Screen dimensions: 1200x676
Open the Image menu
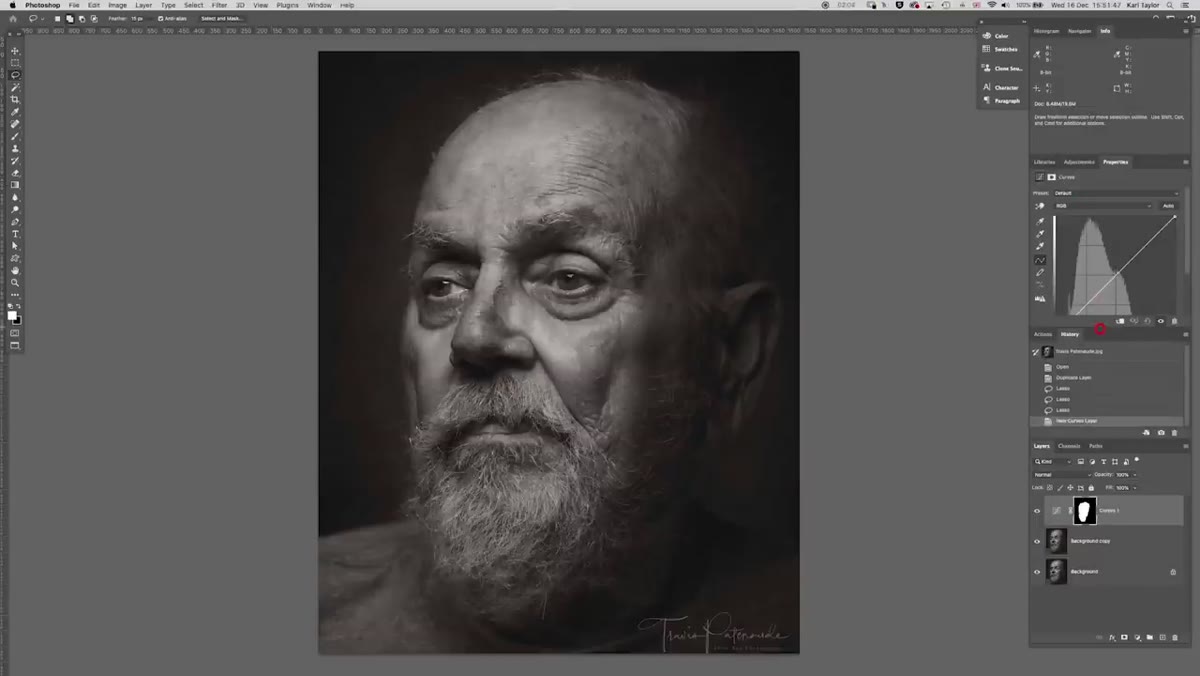point(117,5)
